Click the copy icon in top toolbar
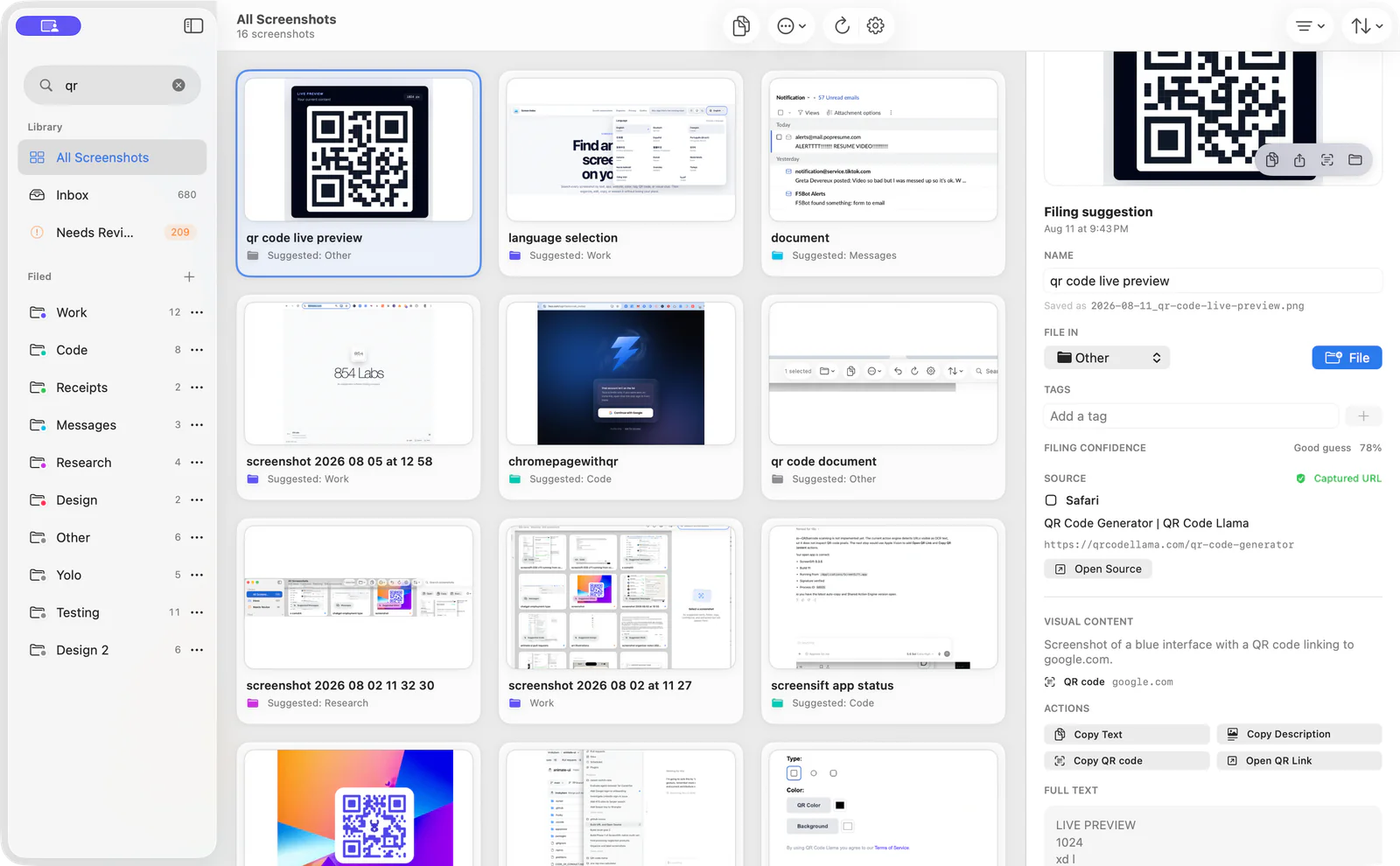 741,26
